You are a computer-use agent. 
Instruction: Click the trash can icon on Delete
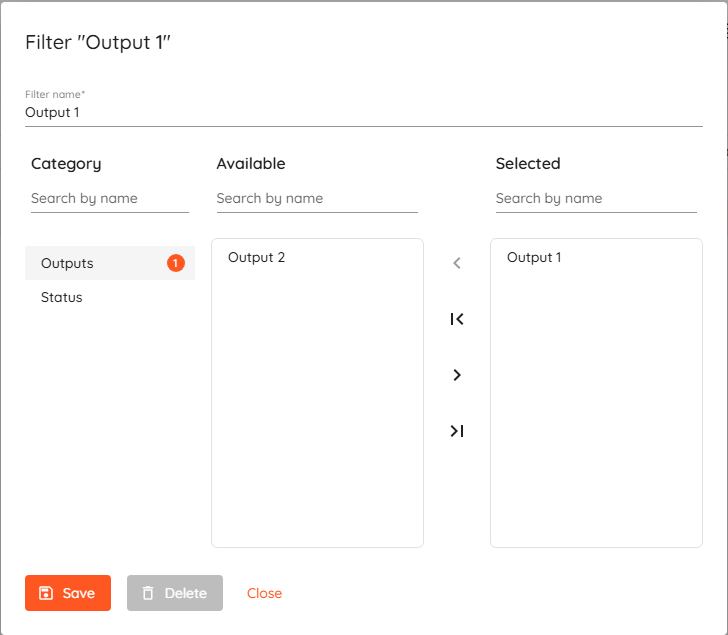(148, 593)
